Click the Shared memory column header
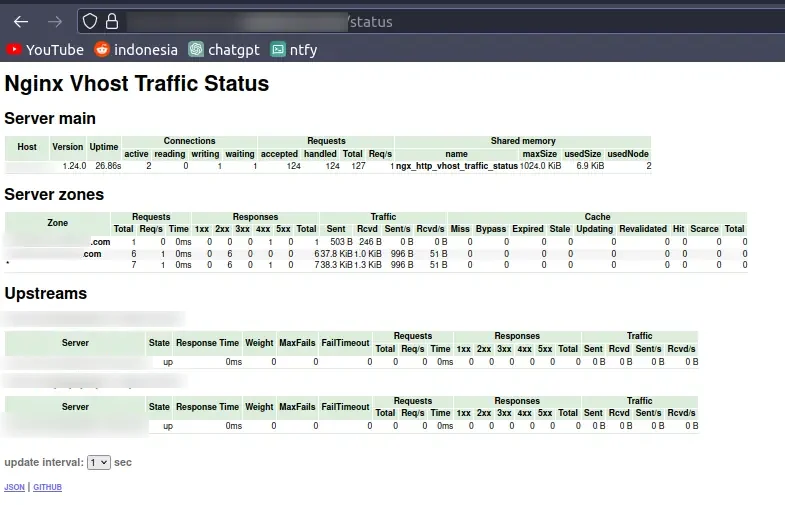The height and width of the screenshot is (505, 785). (523, 141)
